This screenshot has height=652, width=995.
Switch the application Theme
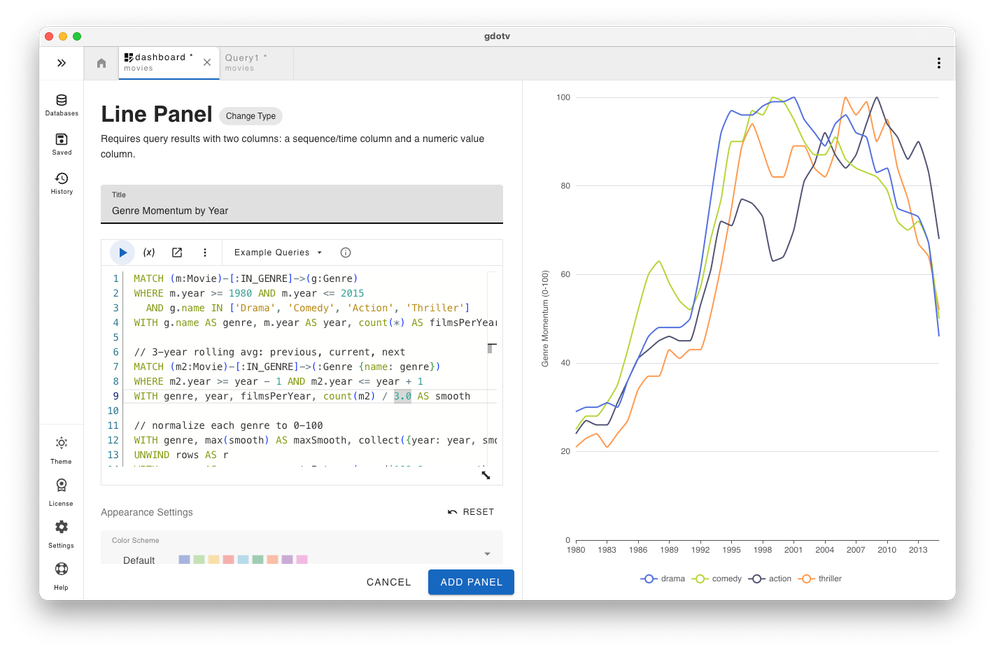[61, 449]
